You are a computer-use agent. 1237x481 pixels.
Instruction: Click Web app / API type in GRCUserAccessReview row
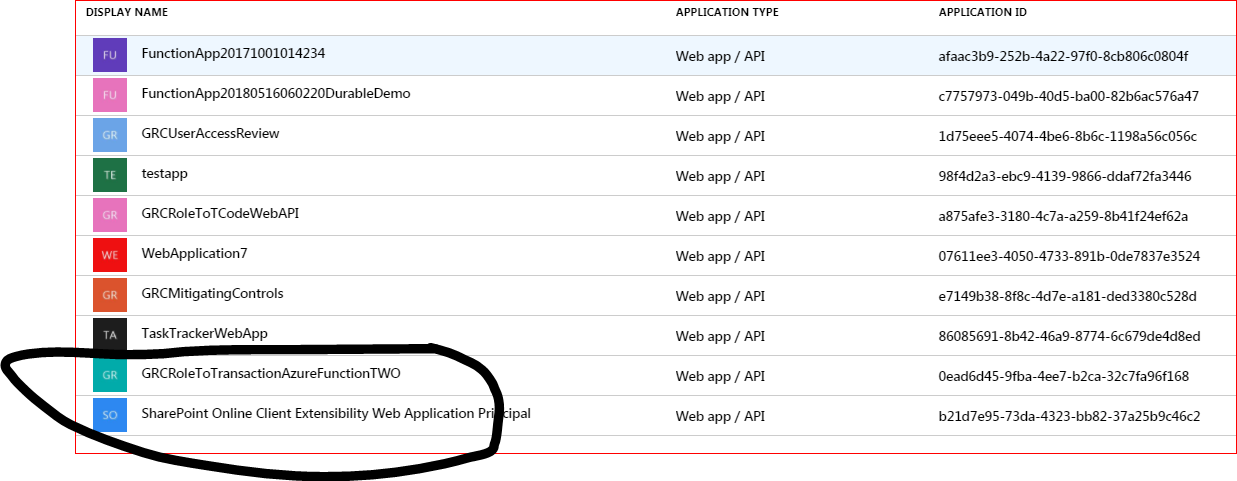click(x=720, y=136)
